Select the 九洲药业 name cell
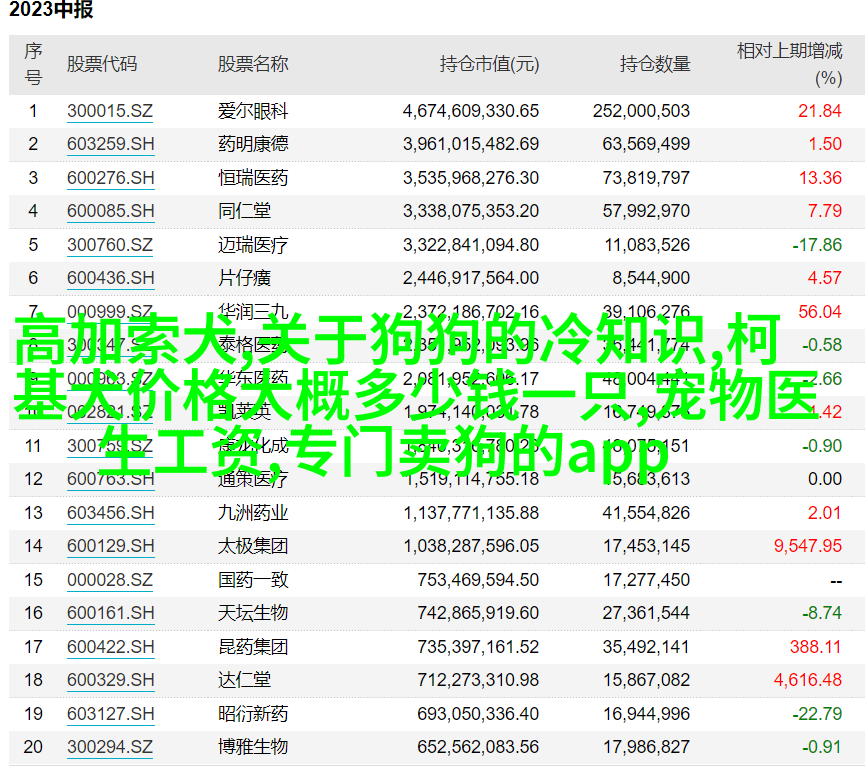Screen dimensions: 865x776 pyautogui.click(x=253, y=513)
